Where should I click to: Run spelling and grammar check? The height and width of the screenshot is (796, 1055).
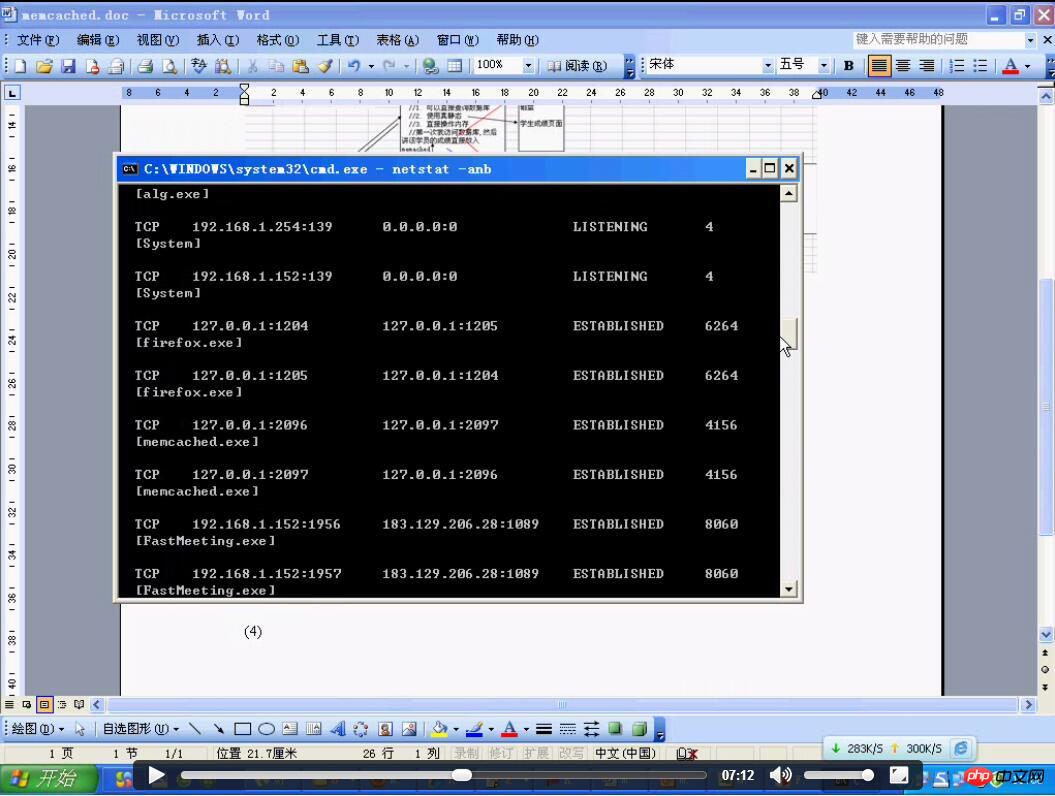[x=198, y=66]
